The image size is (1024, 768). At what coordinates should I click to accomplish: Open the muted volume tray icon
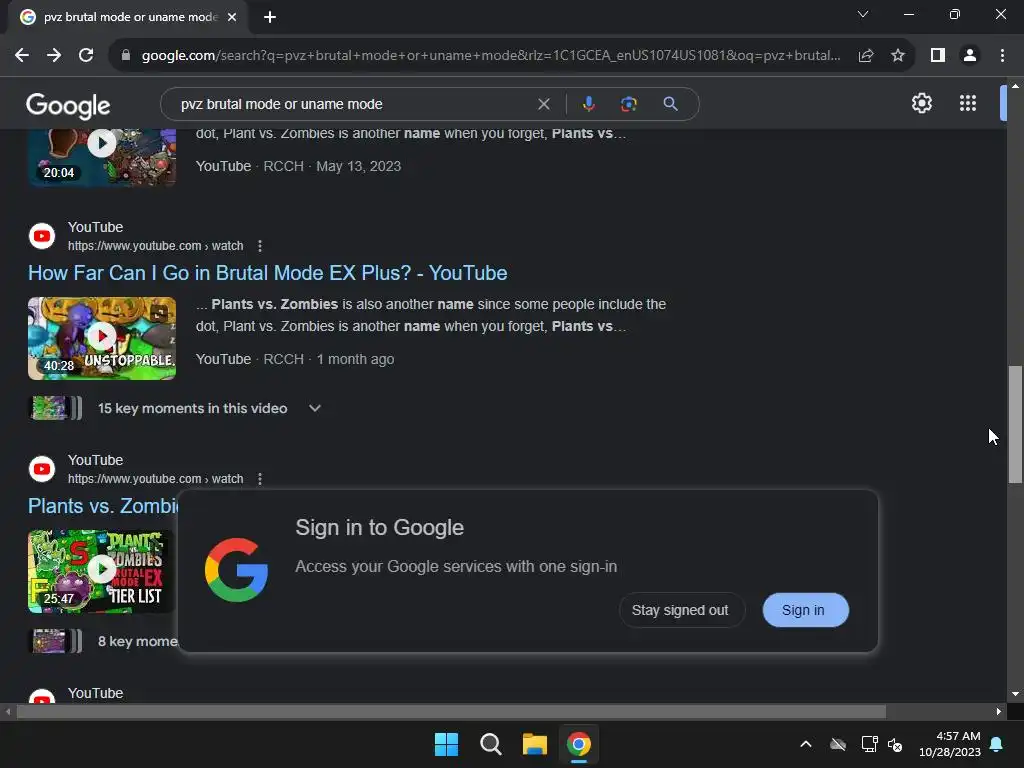tap(895, 744)
